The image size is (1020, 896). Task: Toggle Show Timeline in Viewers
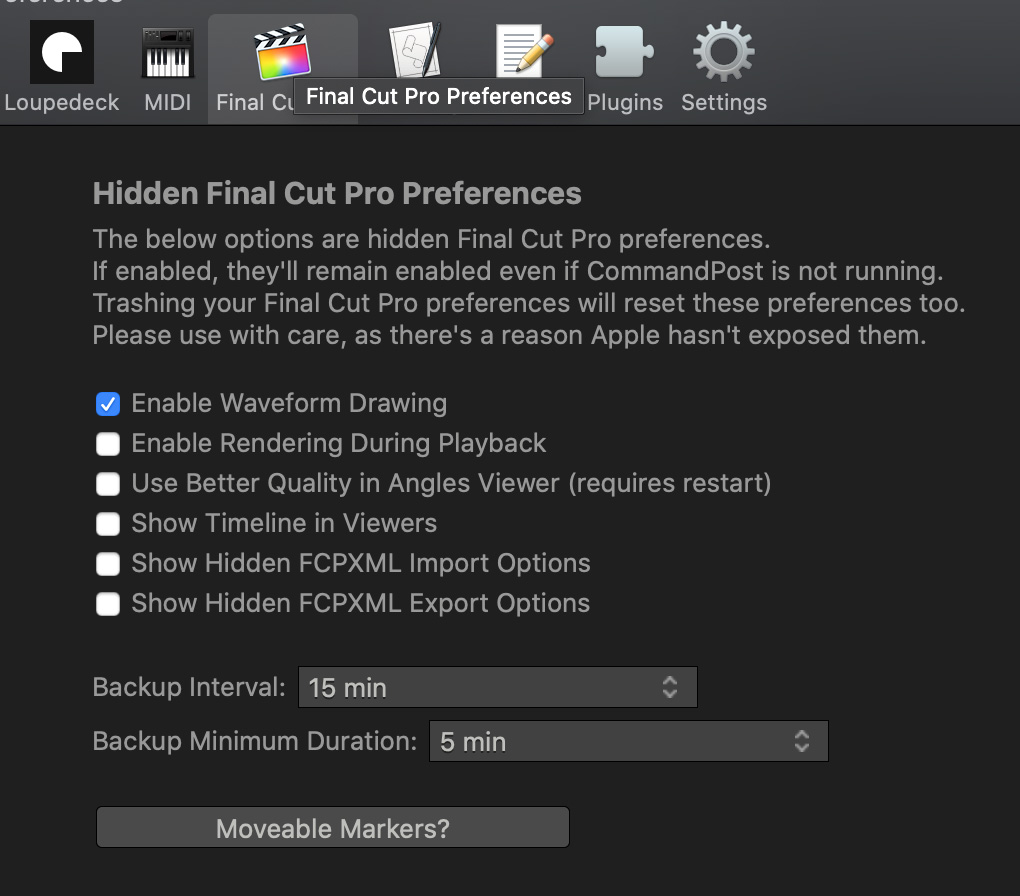(x=108, y=524)
